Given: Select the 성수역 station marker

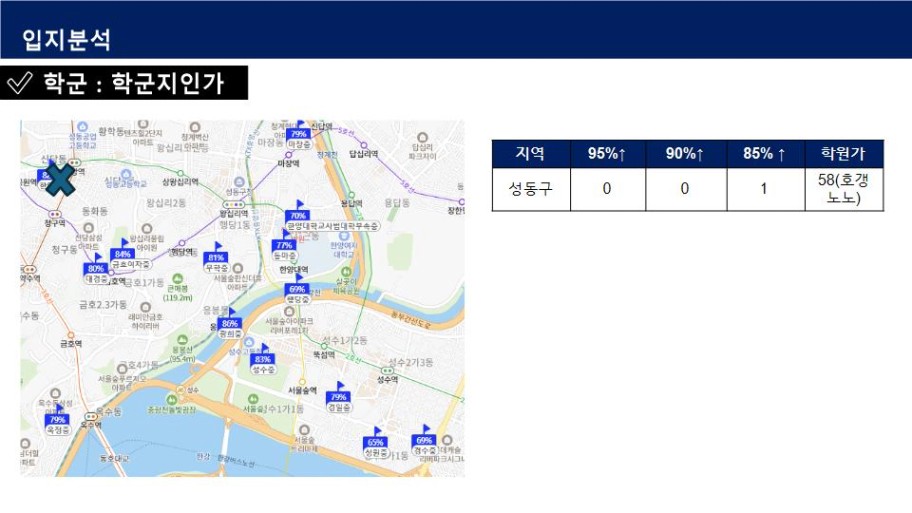Looking at the screenshot, I should pyautogui.click(x=387, y=370).
